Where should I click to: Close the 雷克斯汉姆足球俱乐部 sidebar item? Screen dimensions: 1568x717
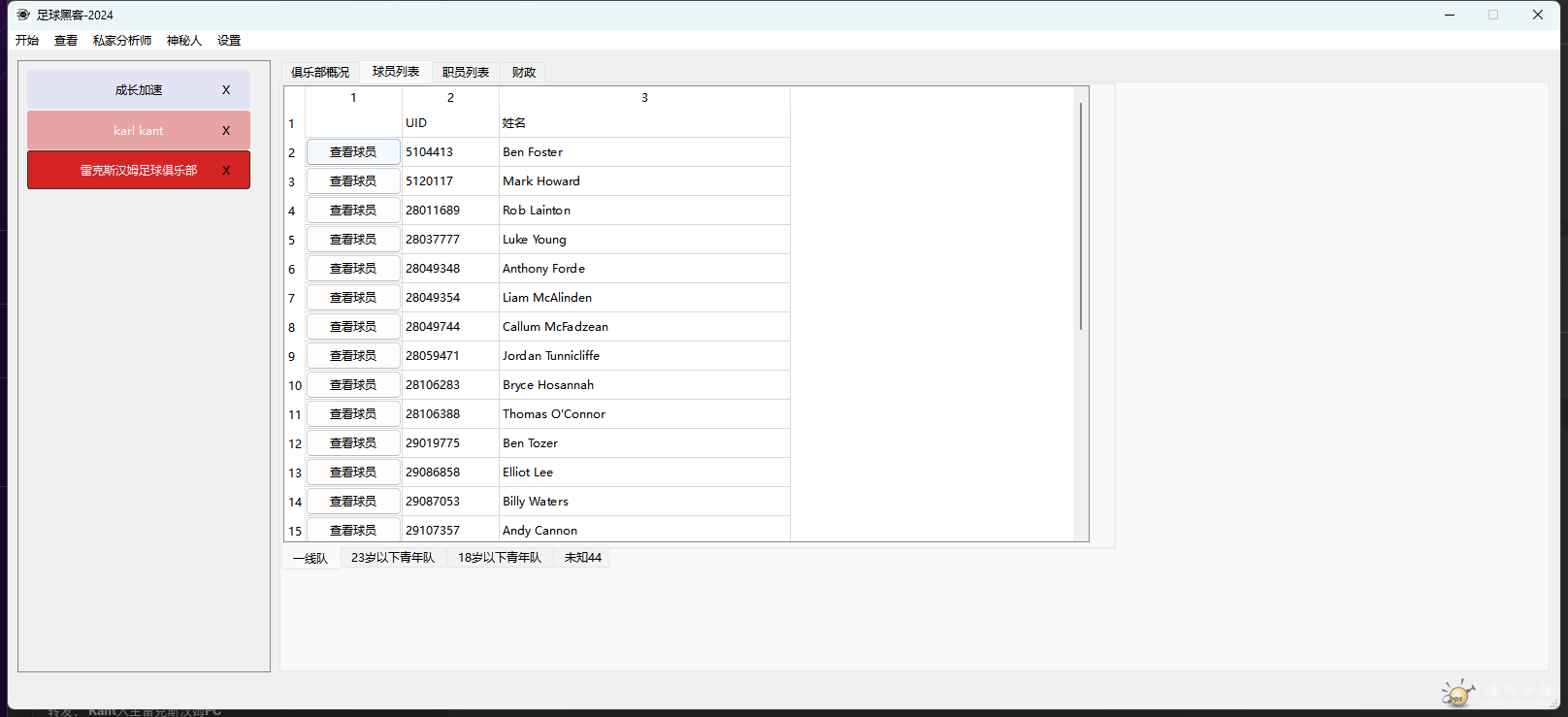(226, 171)
